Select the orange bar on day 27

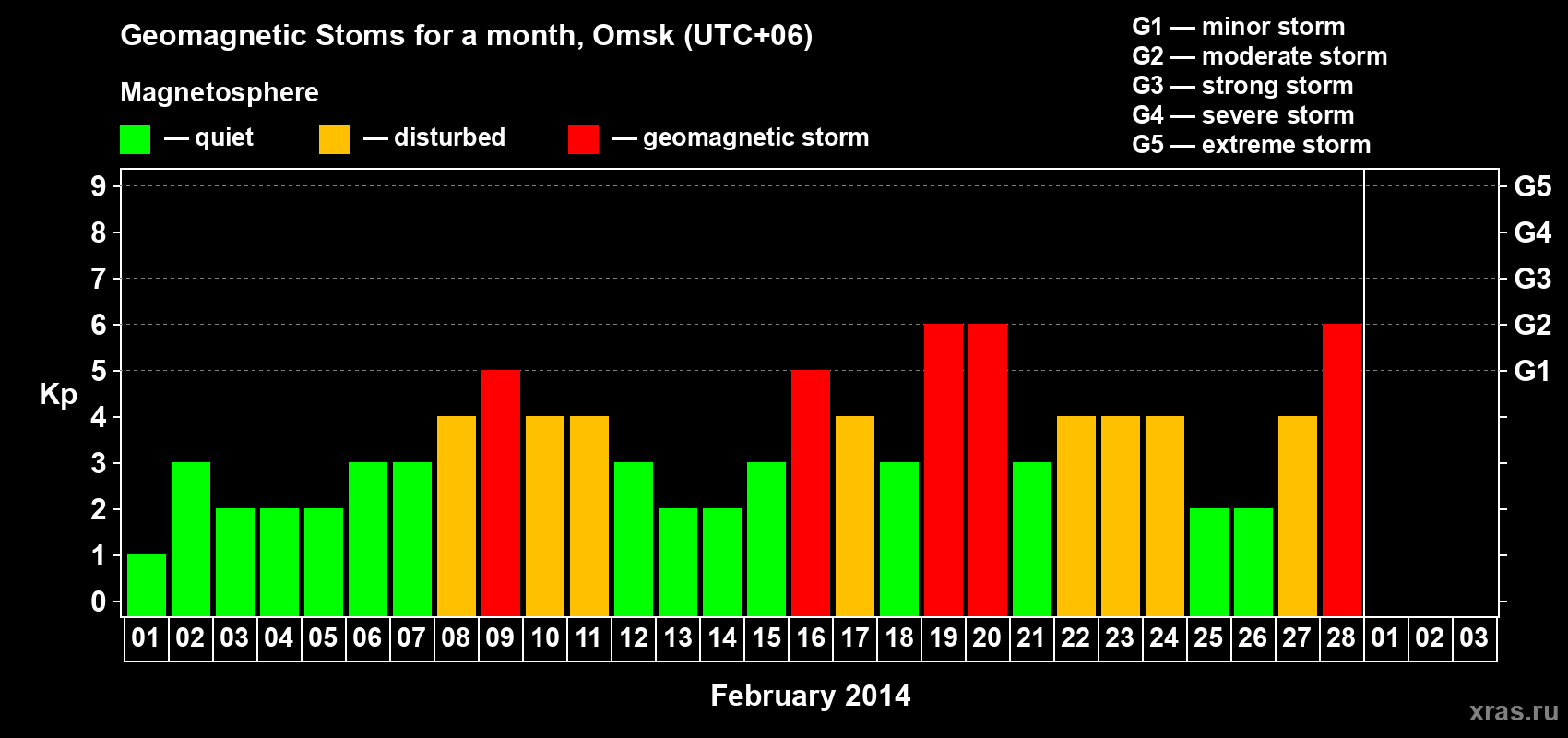tap(1298, 517)
